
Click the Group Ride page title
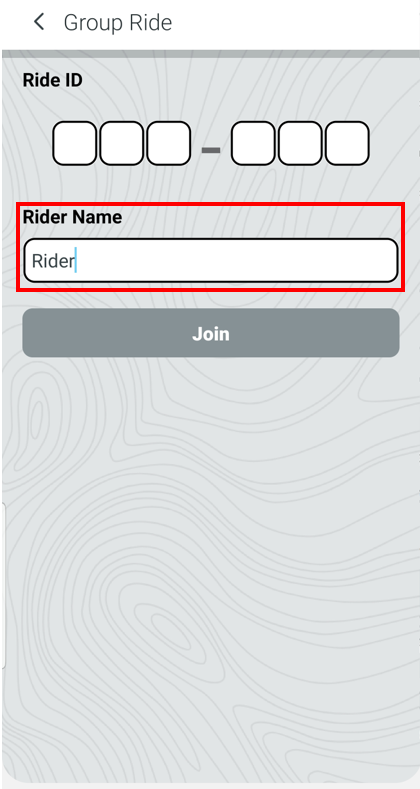click(118, 23)
